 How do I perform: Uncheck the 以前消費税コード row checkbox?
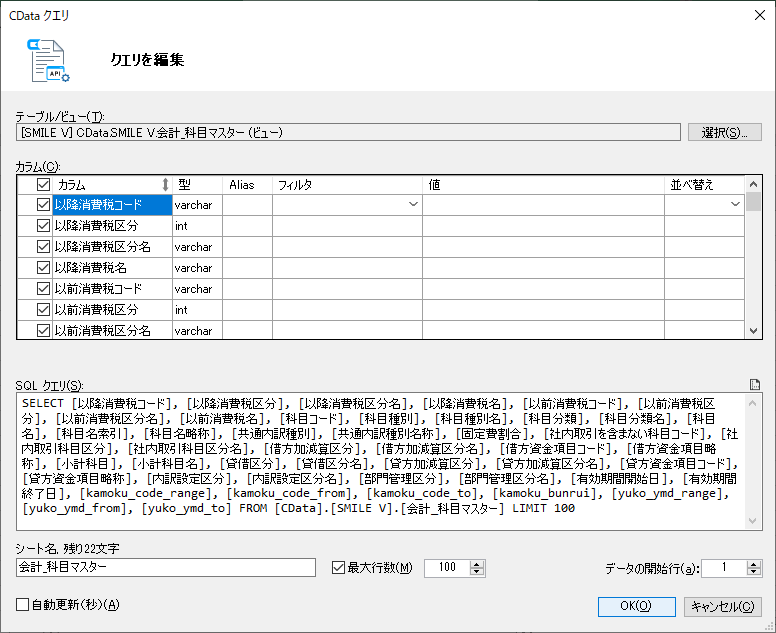pyautogui.click(x=44, y=289)
